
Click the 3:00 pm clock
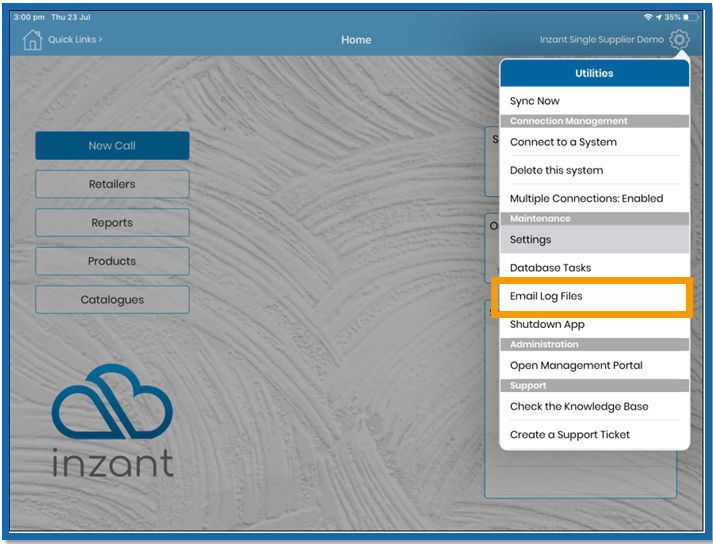click(29, 17)
